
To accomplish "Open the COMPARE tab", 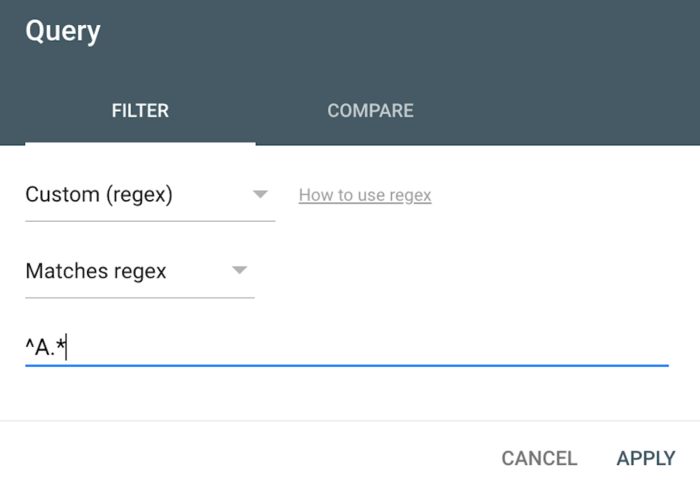I will point(370,111).
